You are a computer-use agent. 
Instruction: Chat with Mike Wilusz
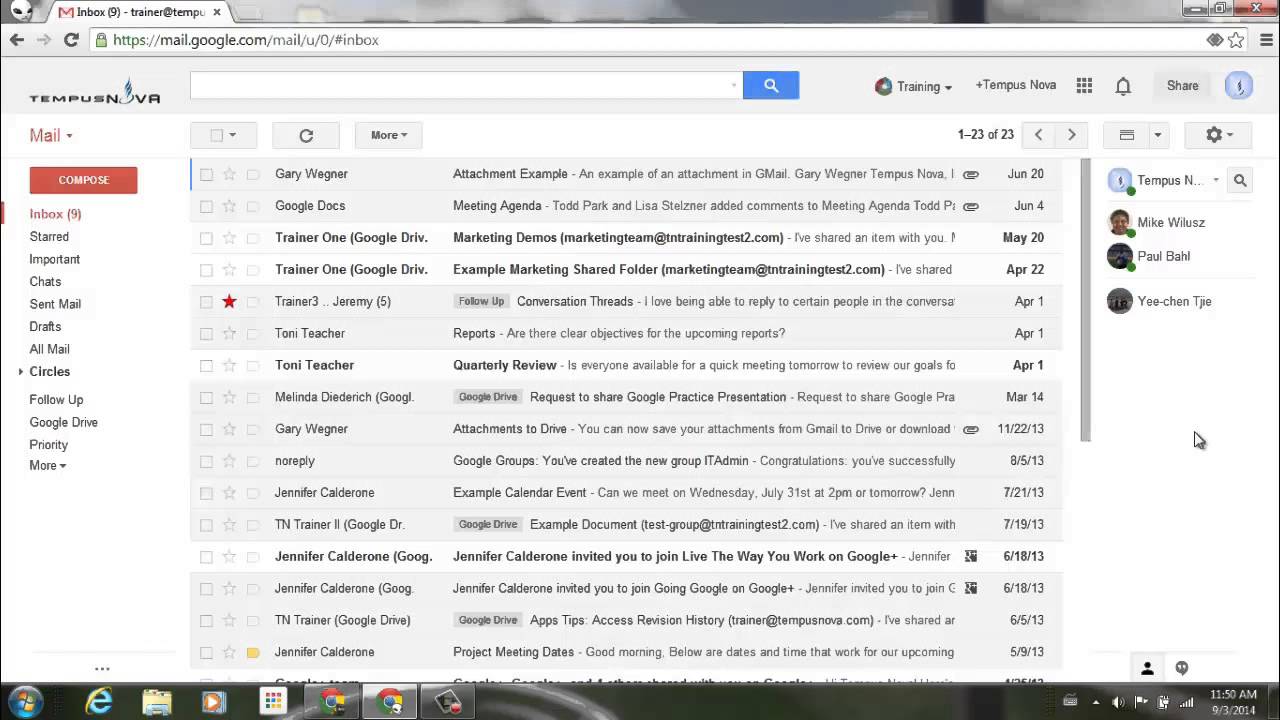pos(1170,223)
